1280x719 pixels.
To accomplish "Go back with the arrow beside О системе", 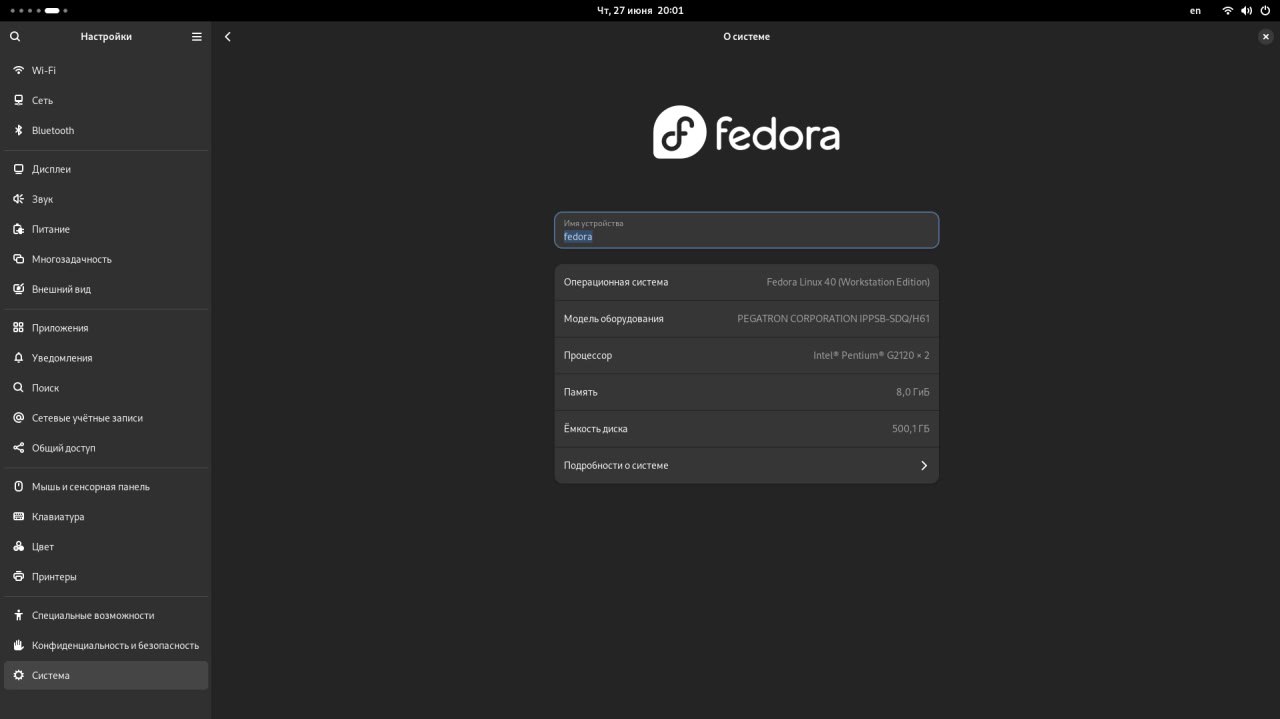I will (228, 36).
